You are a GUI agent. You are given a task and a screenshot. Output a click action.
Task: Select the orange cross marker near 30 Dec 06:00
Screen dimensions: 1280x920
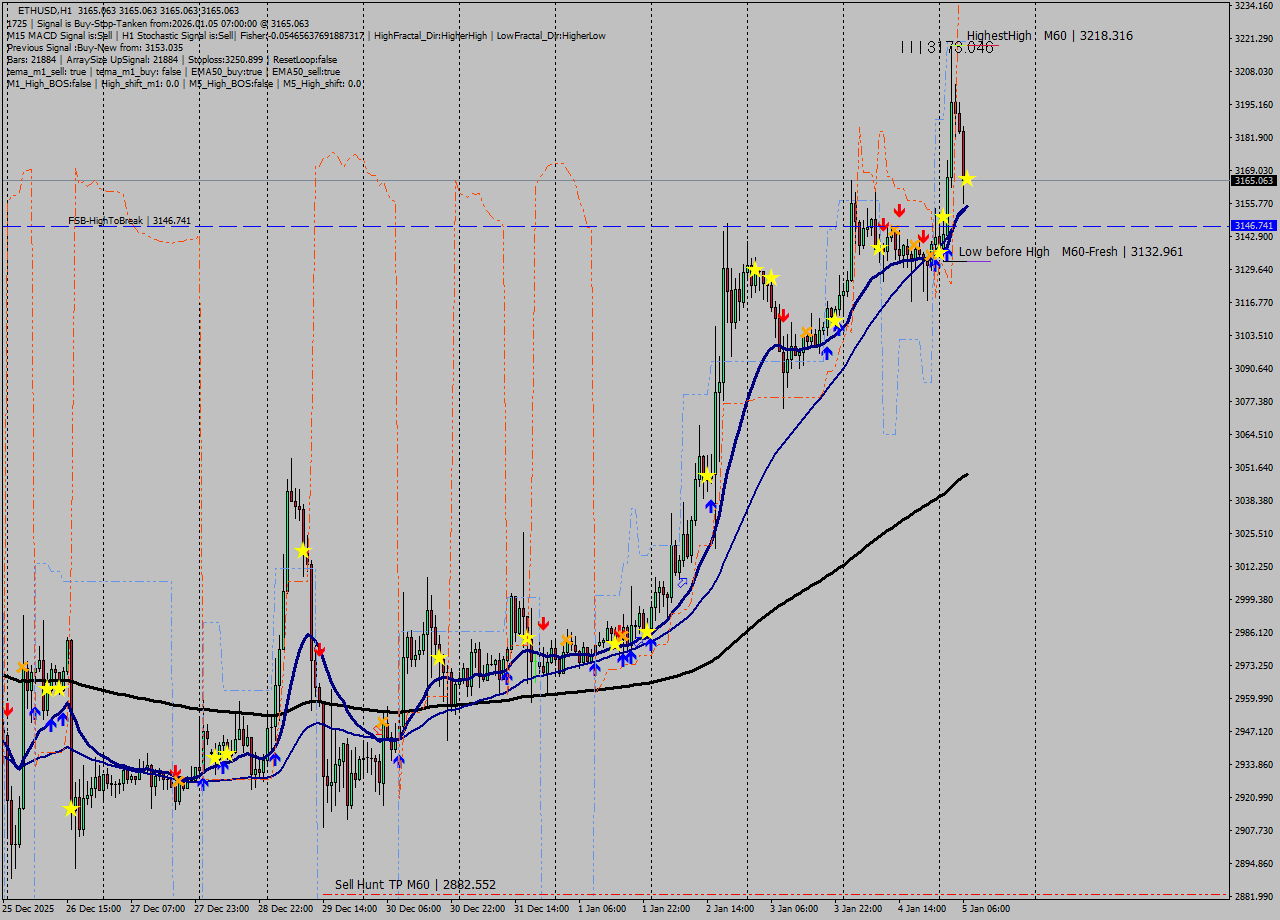(382, 721)
